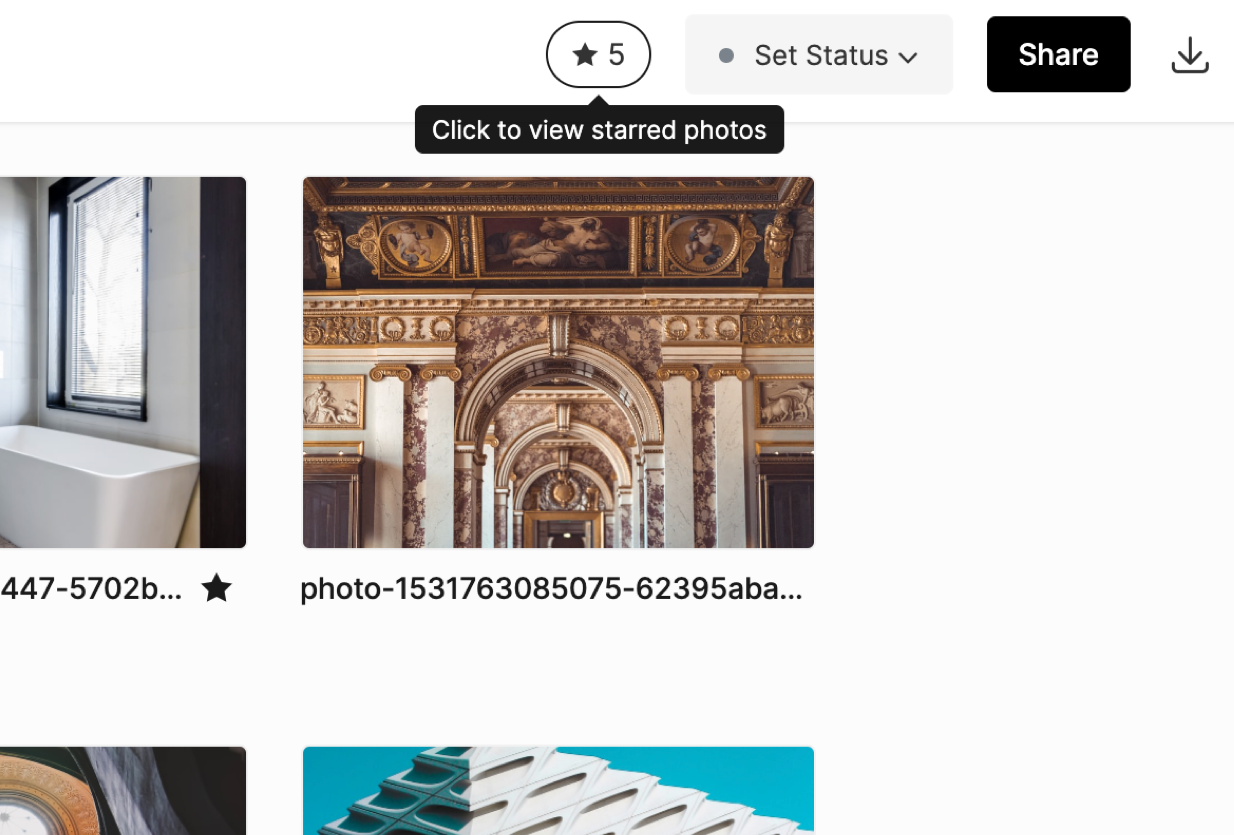Open the ornate marble hall photo
The image size is (1234, 835).
(x=558, y=362)
